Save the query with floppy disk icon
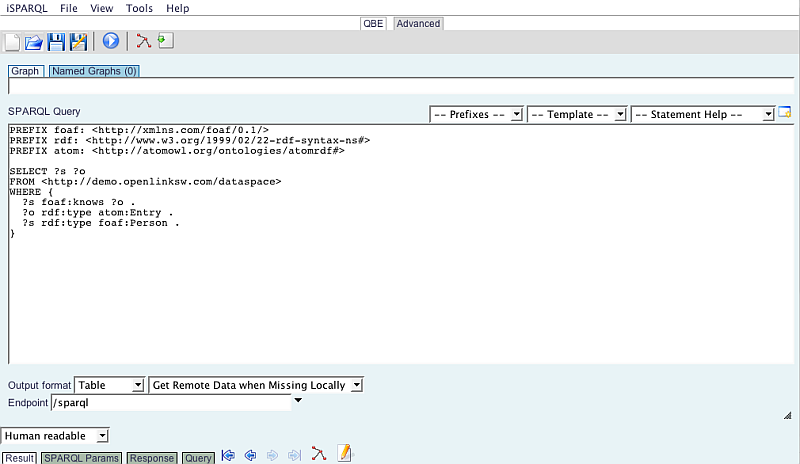The image size is (800, 464). pyautogui.click(x=56, y=42)
